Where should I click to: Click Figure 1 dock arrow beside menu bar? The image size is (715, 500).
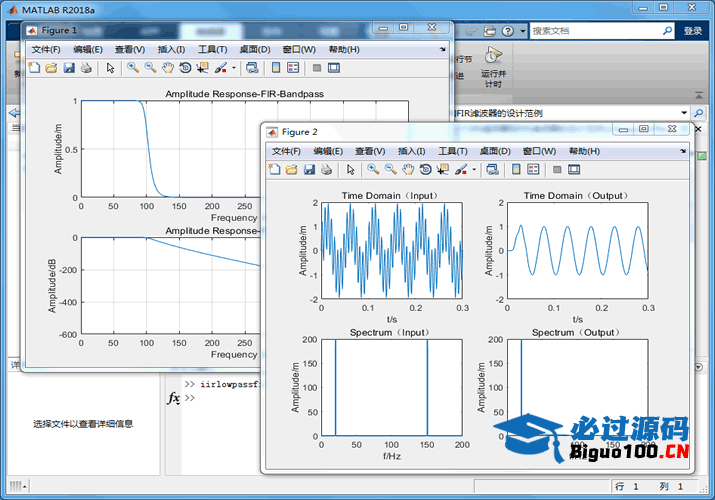(x=442, y=49)
